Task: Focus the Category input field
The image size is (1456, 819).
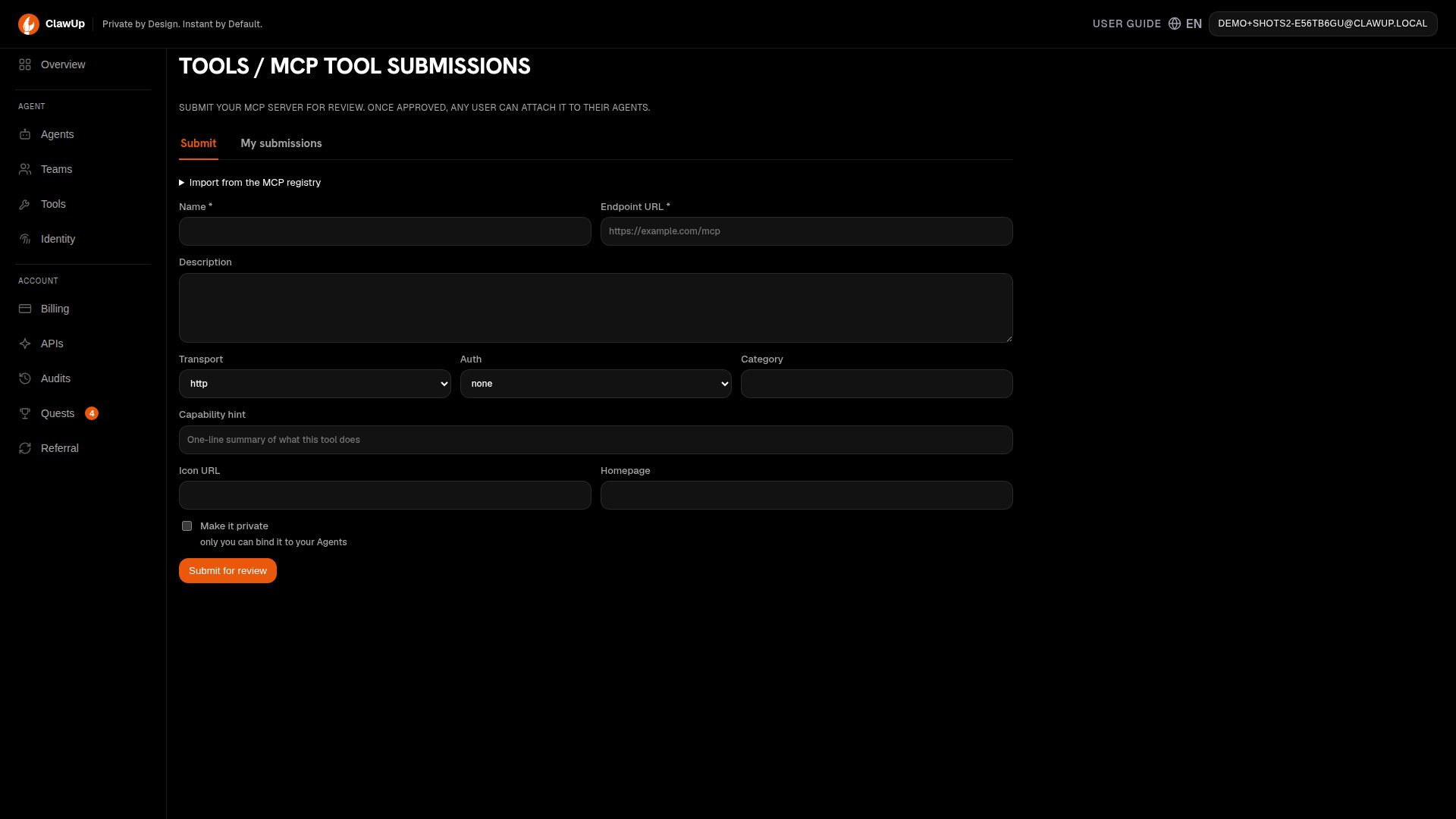Action: tap(877, 384)
